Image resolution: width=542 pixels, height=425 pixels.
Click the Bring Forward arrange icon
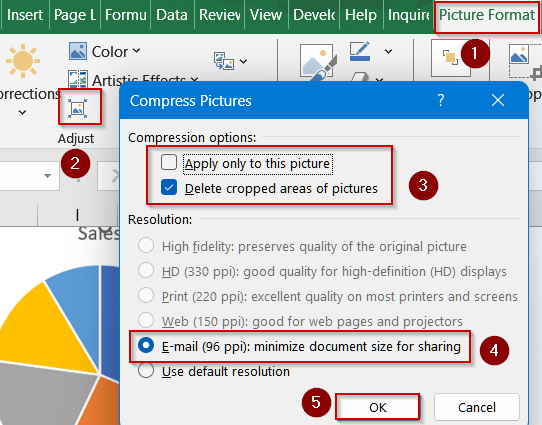coord(450,57)
